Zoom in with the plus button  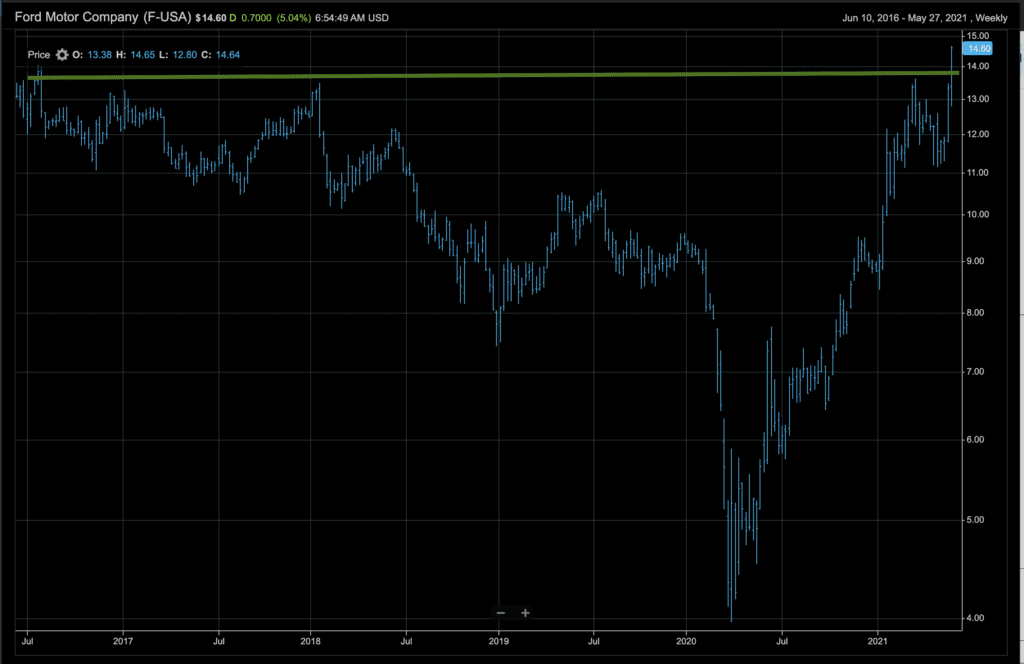525,613
